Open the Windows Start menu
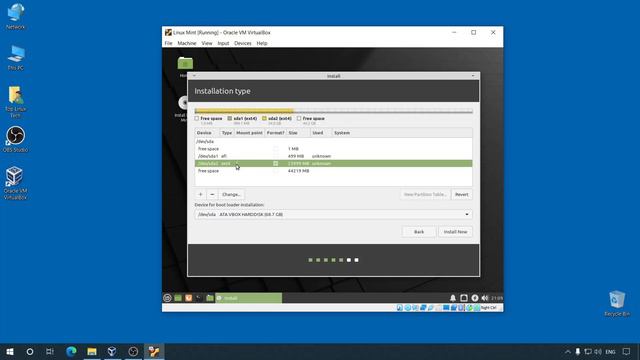The image size is (640, 360). [x=10, y=351]
